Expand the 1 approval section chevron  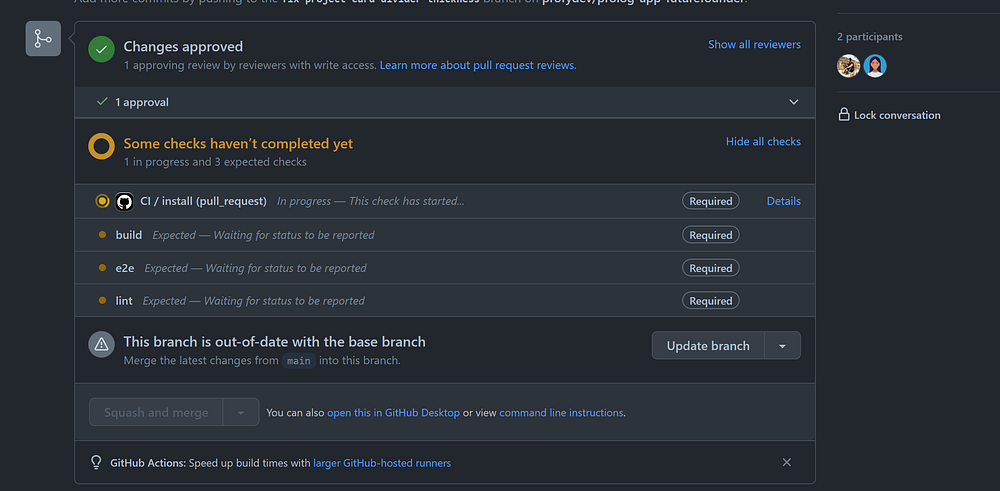(794, 102)
